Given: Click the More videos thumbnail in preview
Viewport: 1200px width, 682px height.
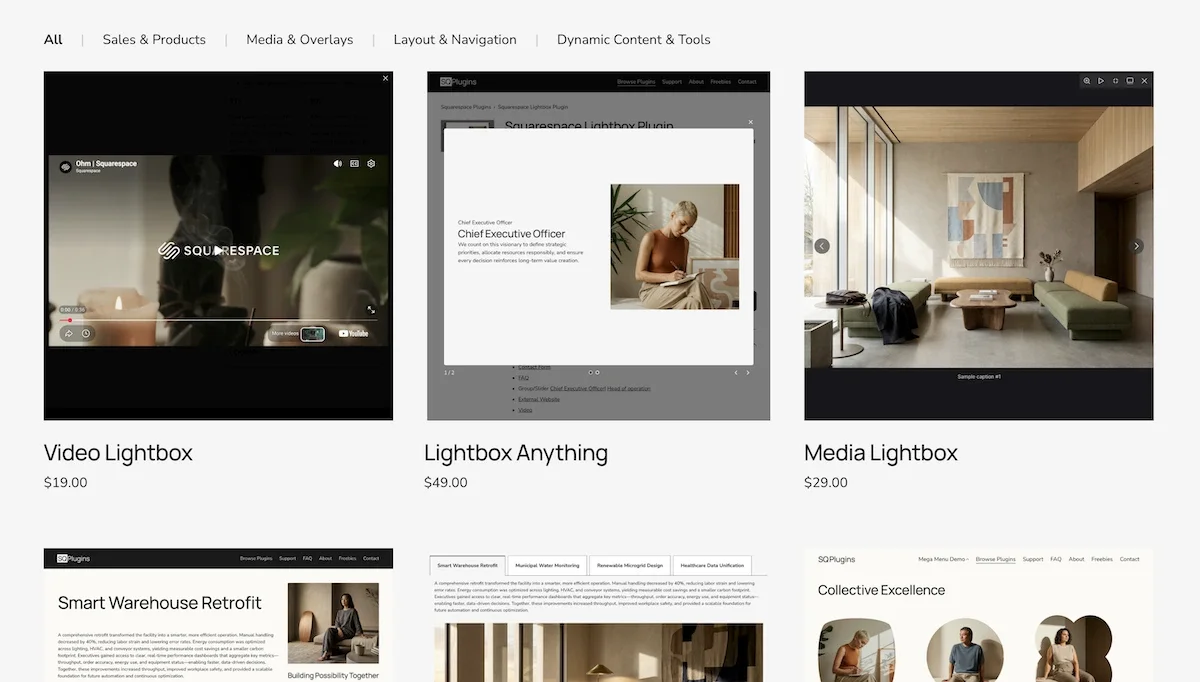Looking at the screenshot, I should [x=313, y=334].
